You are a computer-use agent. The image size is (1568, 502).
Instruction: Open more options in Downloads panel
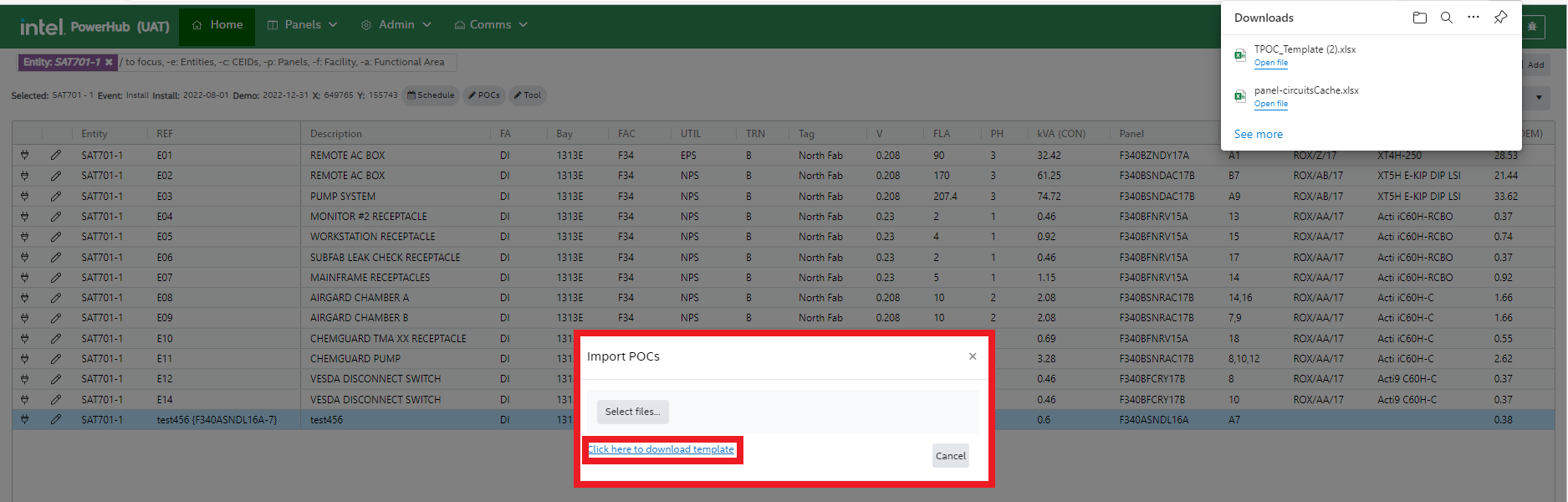[x=1473, y=18]
